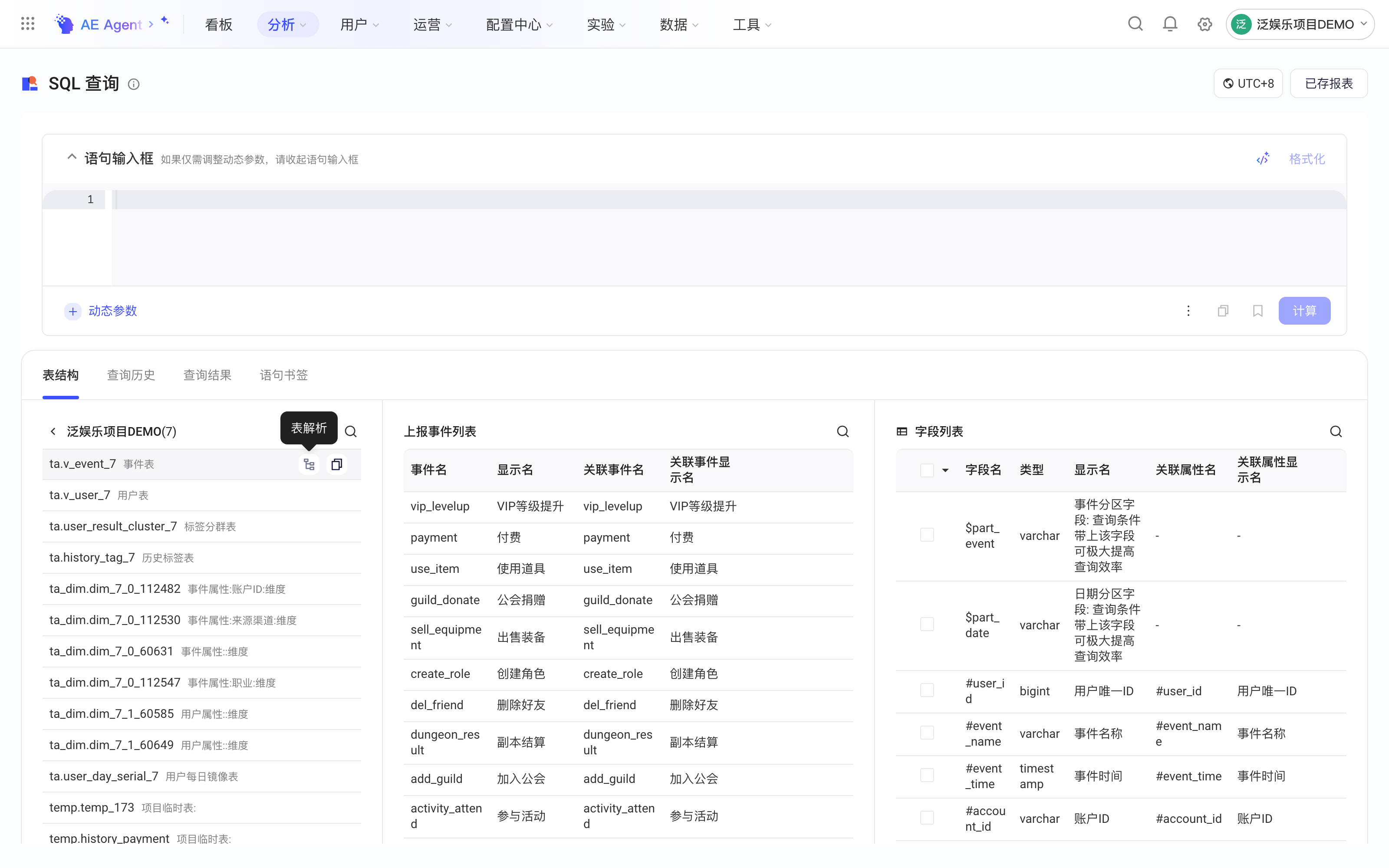The width and height of the screenshot is (1389, 868).
Task: Go back arrow beside 泛娱乐项目DEMO(7)
Action: click(53, 432)
